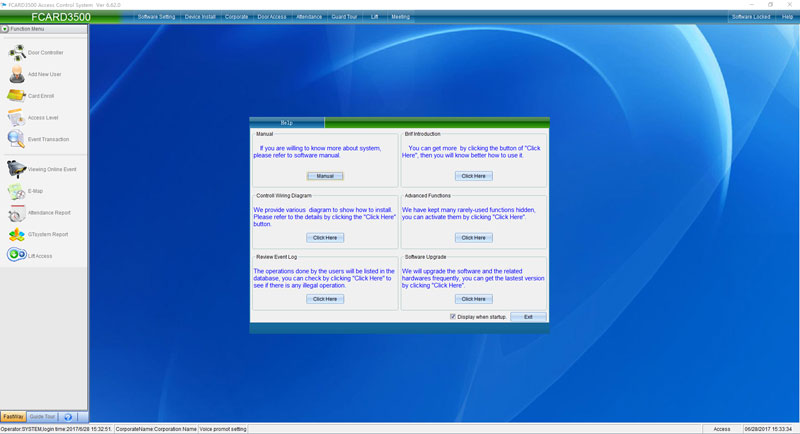800x434 pixels.
Task: Click Software Locked in the top bar
Action: tap(751, 17)
